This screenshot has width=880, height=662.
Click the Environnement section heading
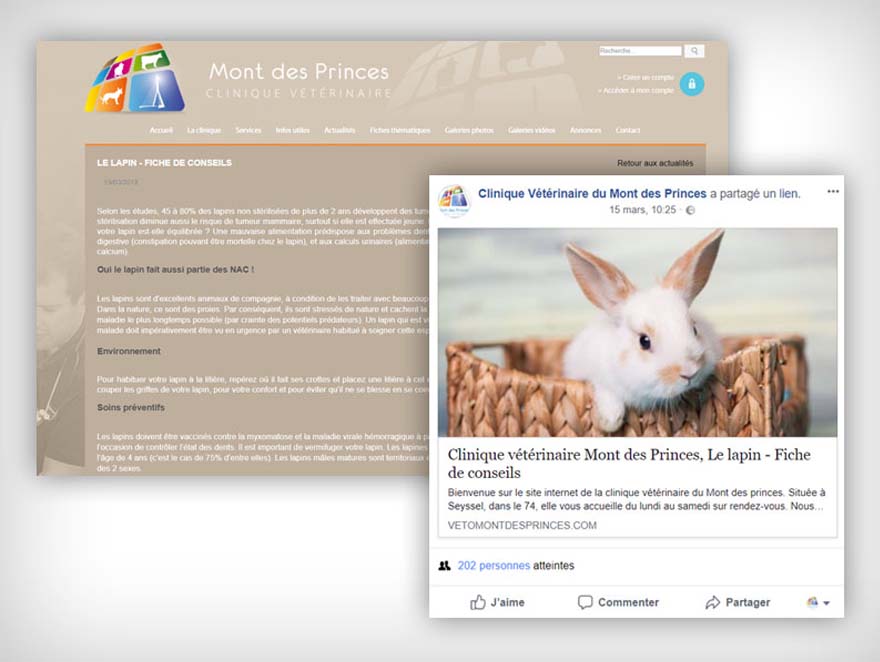(129, 351)
